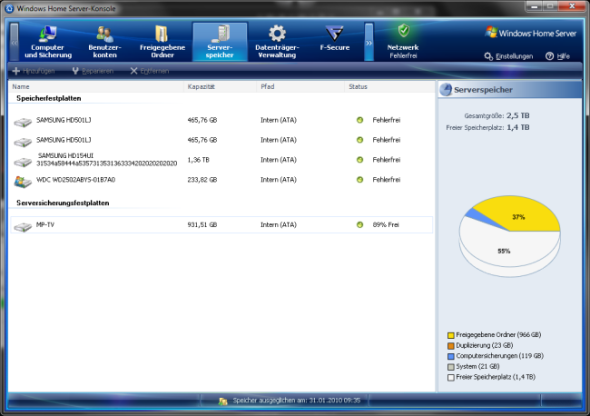
Task: Click the Reparieren toolbar button
Action: 93,71
